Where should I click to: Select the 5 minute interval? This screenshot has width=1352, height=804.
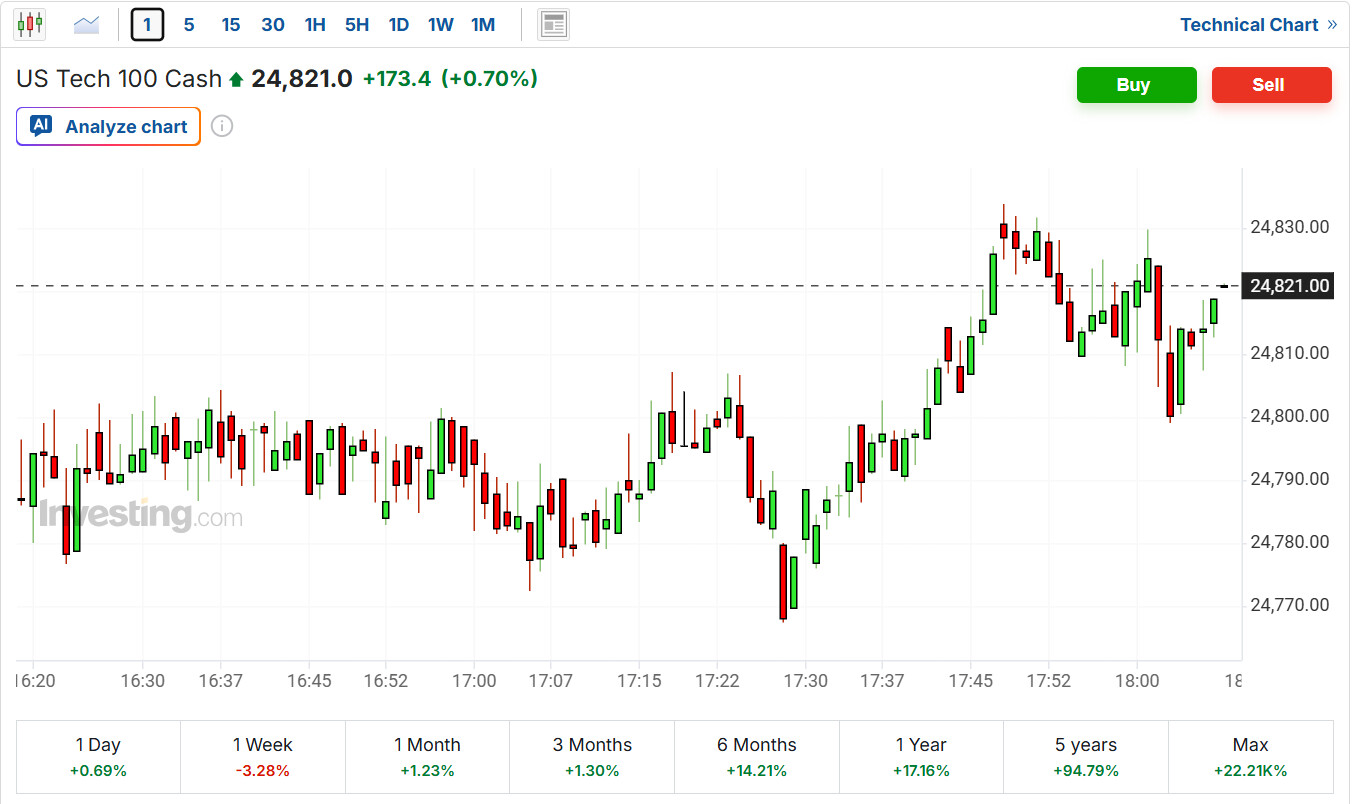(x=189, y=24)
